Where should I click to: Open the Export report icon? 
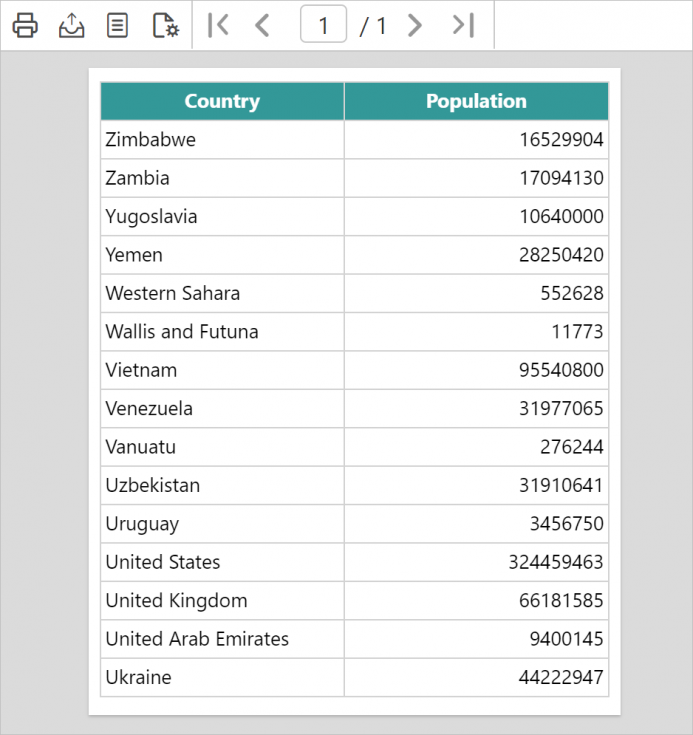(71, 25)
